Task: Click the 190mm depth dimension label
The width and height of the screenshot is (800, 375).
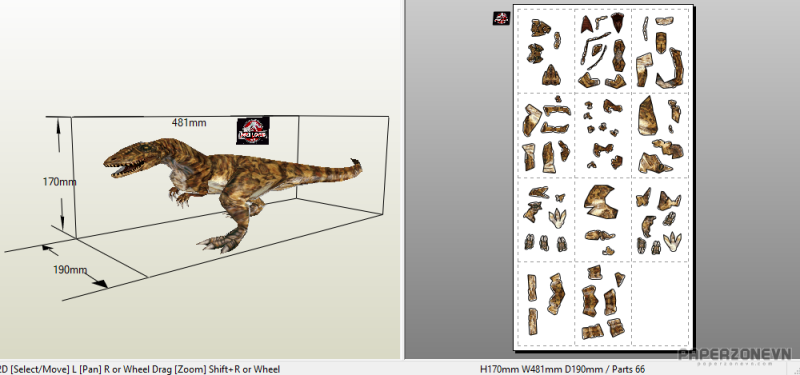Action: click(x=70, y=269)
